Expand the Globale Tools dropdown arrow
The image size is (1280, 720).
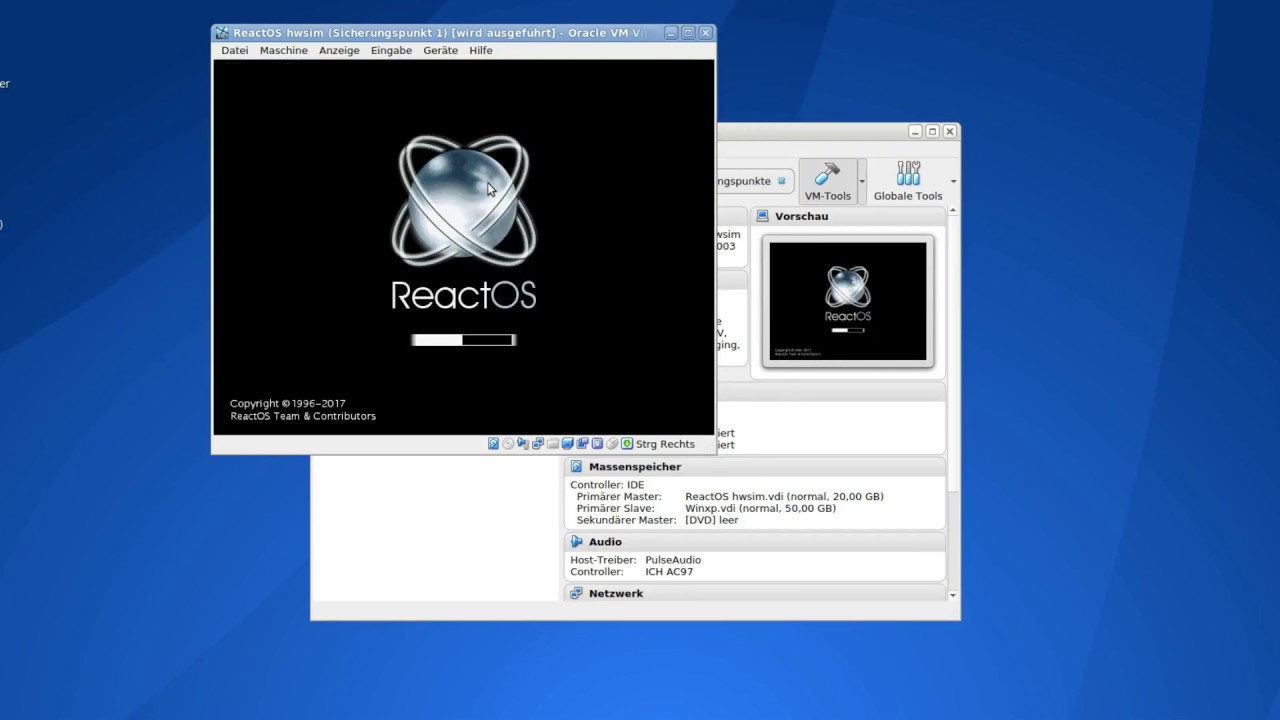pyautogui.click(x=953, y=182)
